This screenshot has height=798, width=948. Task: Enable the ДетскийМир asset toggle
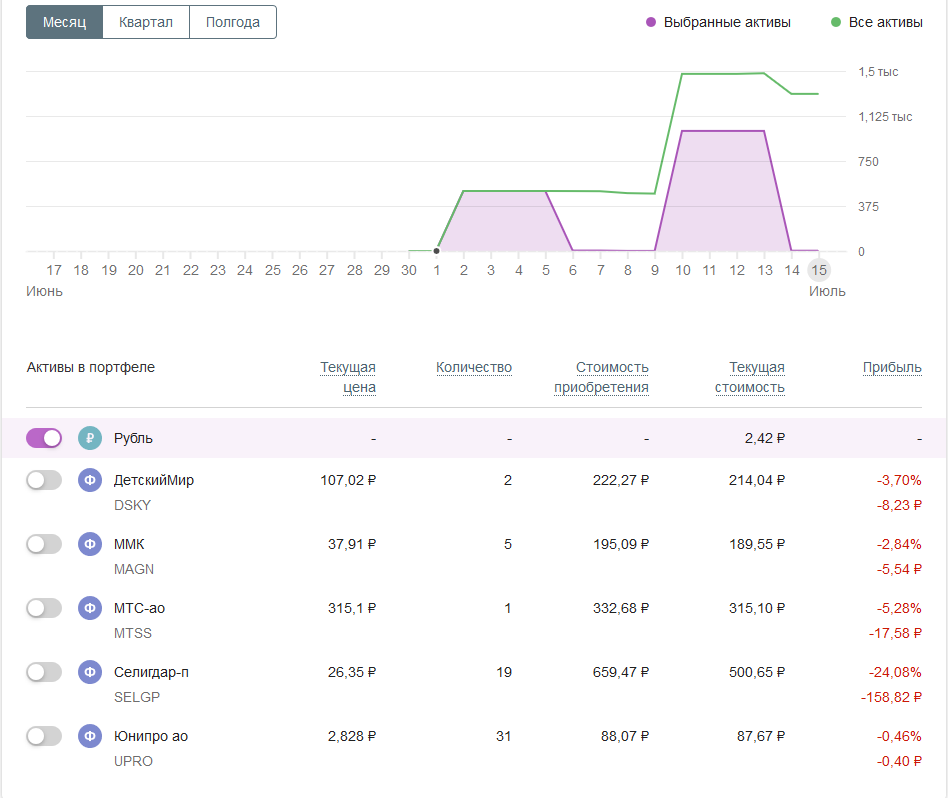pos(44,480)
